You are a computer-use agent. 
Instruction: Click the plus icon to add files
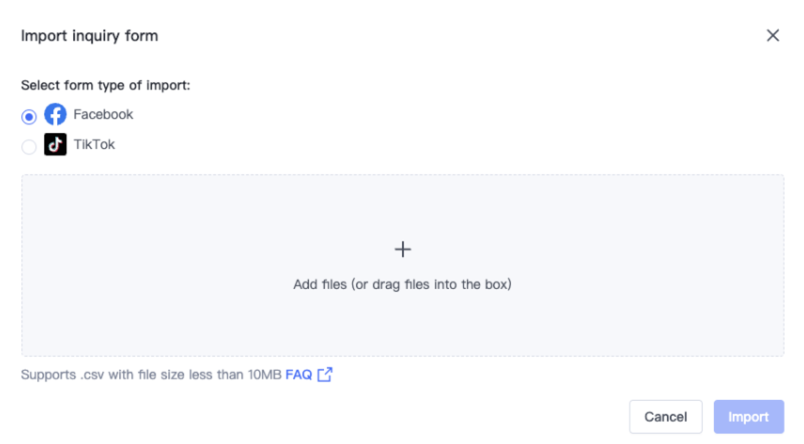(x=402, y=249)
